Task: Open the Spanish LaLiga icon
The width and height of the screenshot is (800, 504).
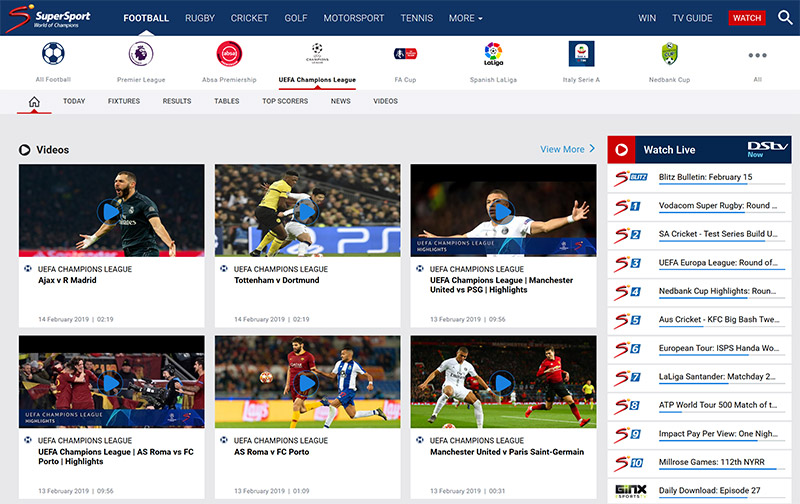Action: 493,54
